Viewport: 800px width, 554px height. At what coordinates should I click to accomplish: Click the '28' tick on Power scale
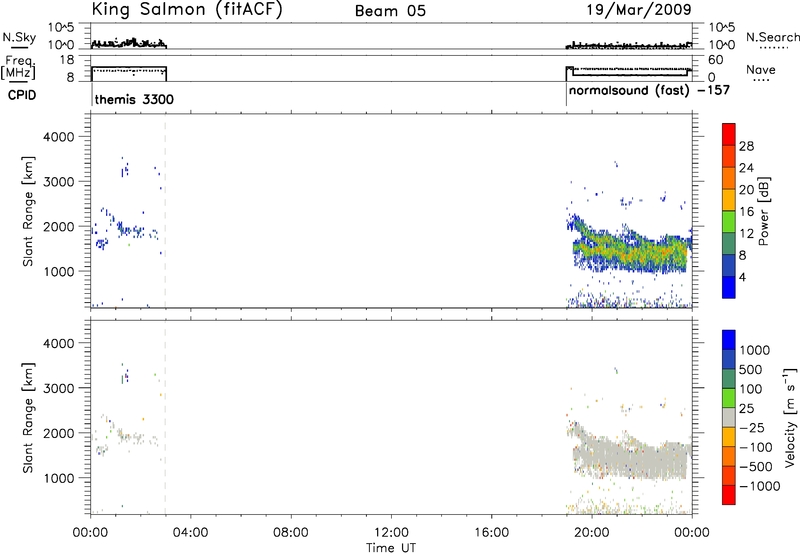coord(746,146)
